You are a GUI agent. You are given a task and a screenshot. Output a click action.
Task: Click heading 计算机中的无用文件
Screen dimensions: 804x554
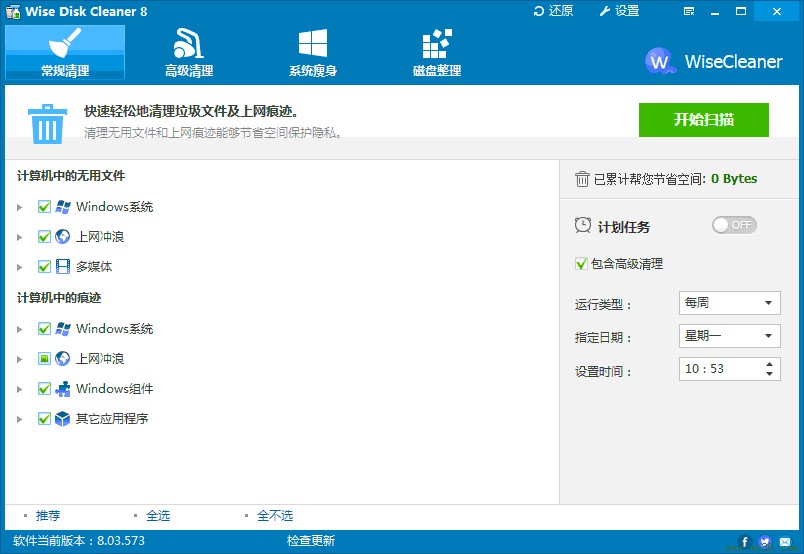pyautogui.click(x=71, y=176)
